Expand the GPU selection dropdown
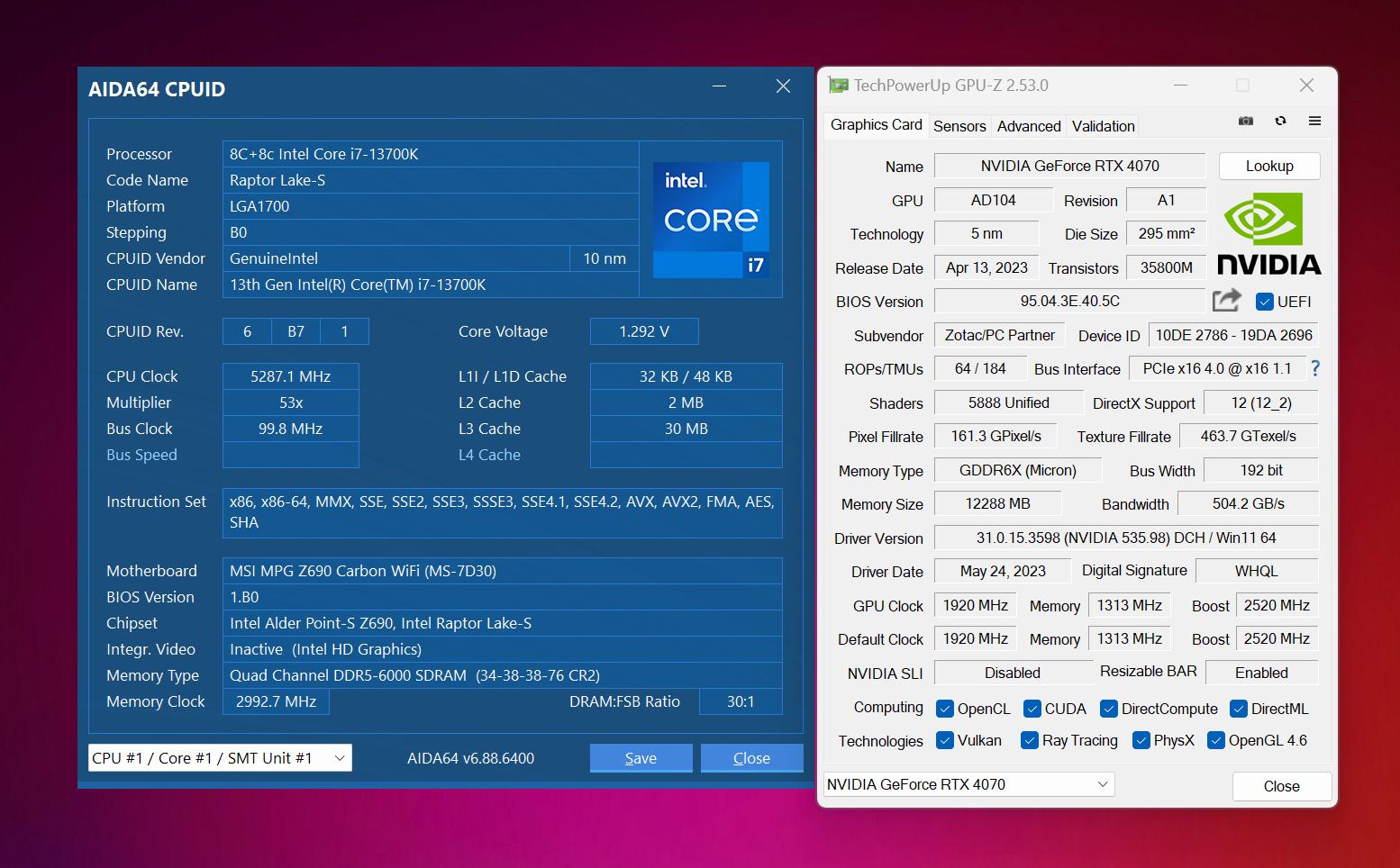This screenshot has height=868, width=1400. coord(968,784)
